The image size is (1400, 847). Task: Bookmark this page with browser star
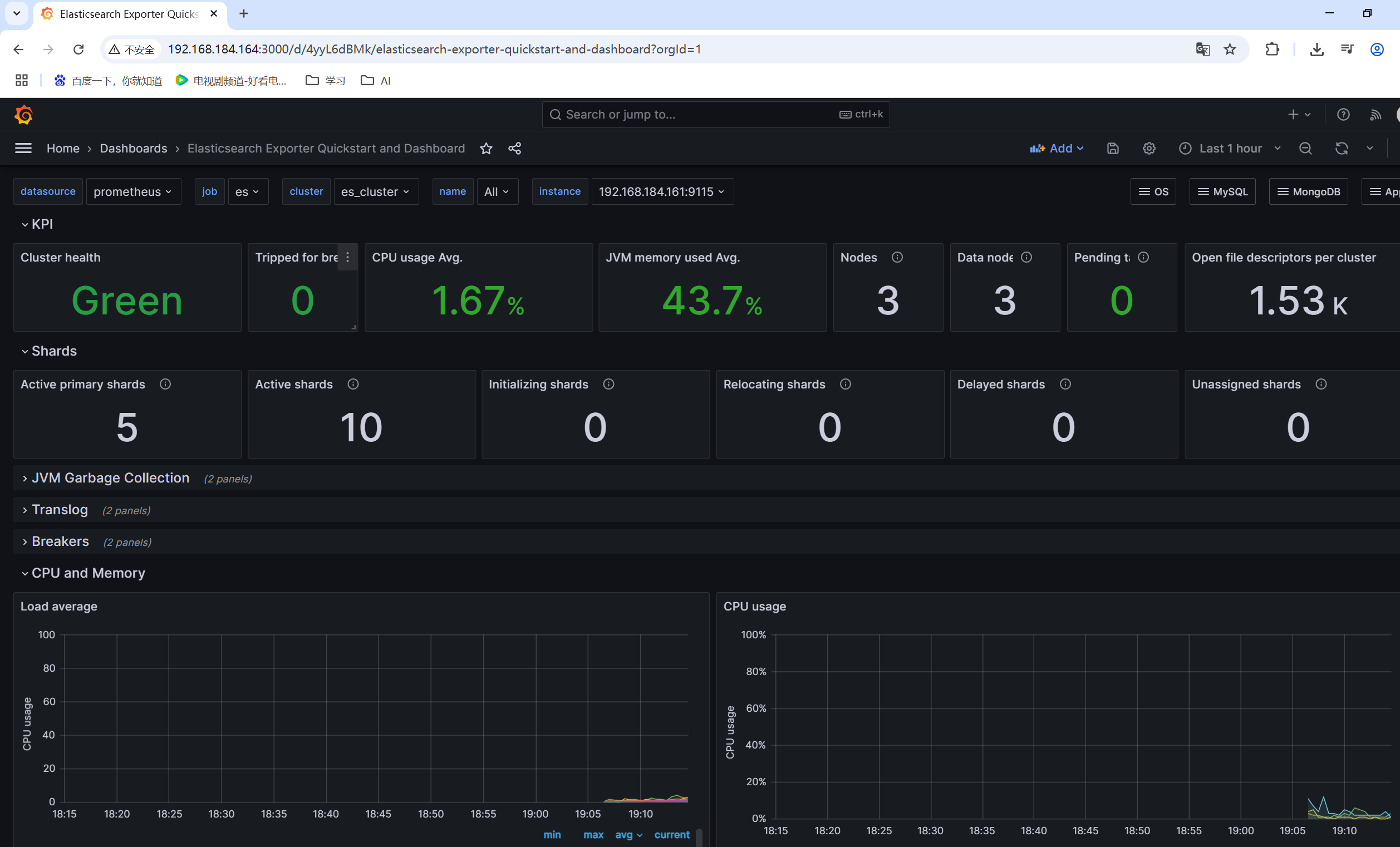(x=1230, y=50)
